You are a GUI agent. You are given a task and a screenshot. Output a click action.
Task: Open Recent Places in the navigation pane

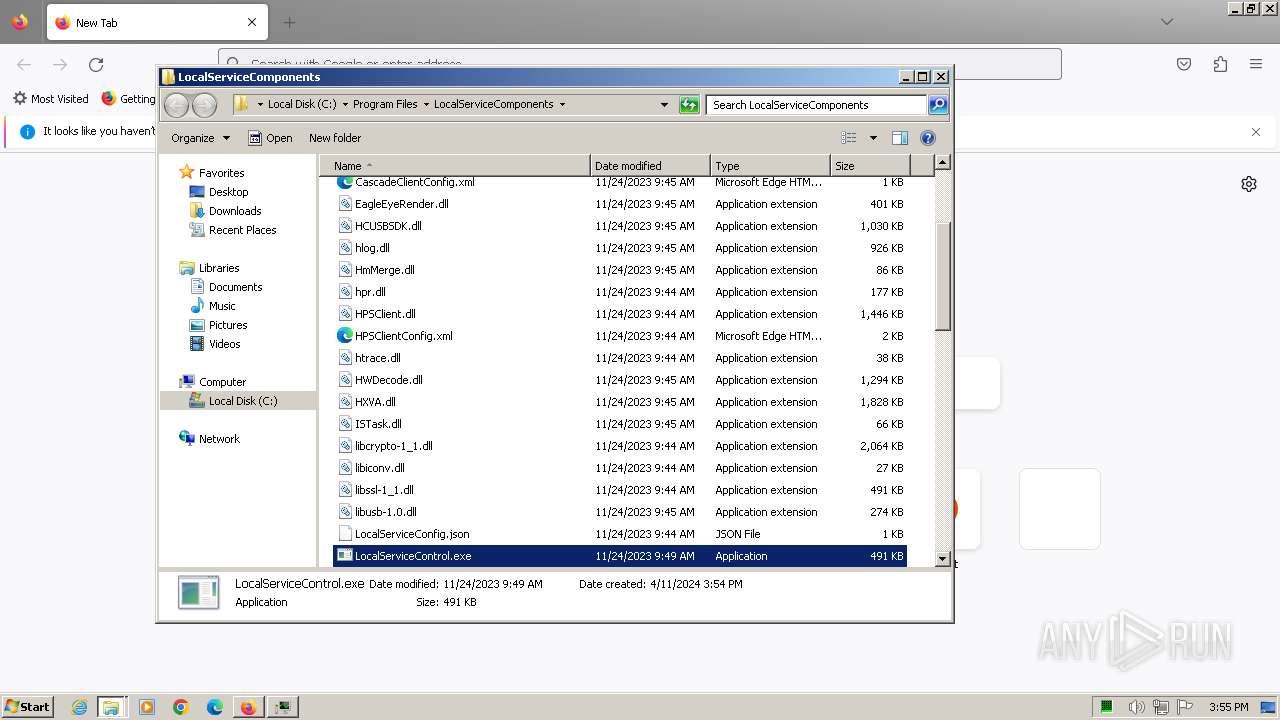(242, 230)
